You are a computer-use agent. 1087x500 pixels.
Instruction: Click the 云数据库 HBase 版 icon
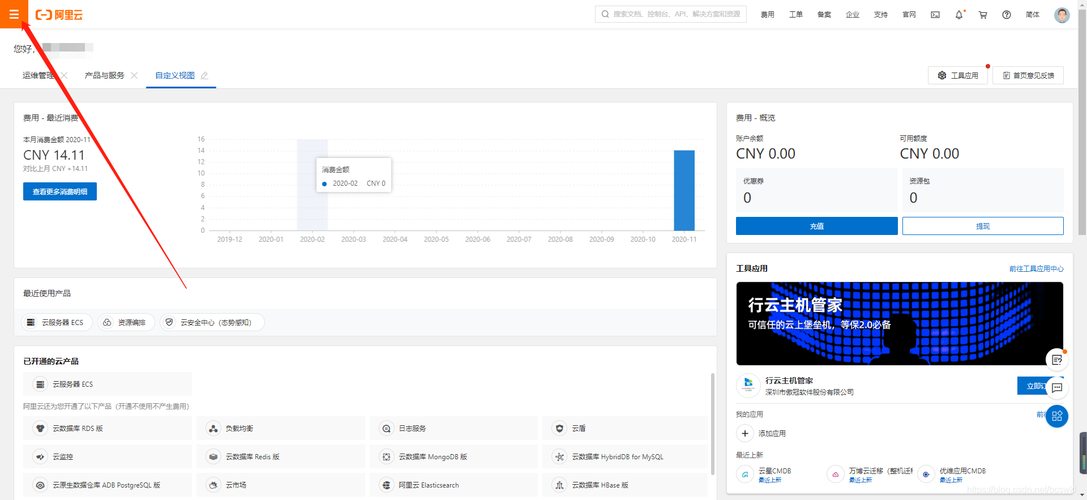pos(560,485)
